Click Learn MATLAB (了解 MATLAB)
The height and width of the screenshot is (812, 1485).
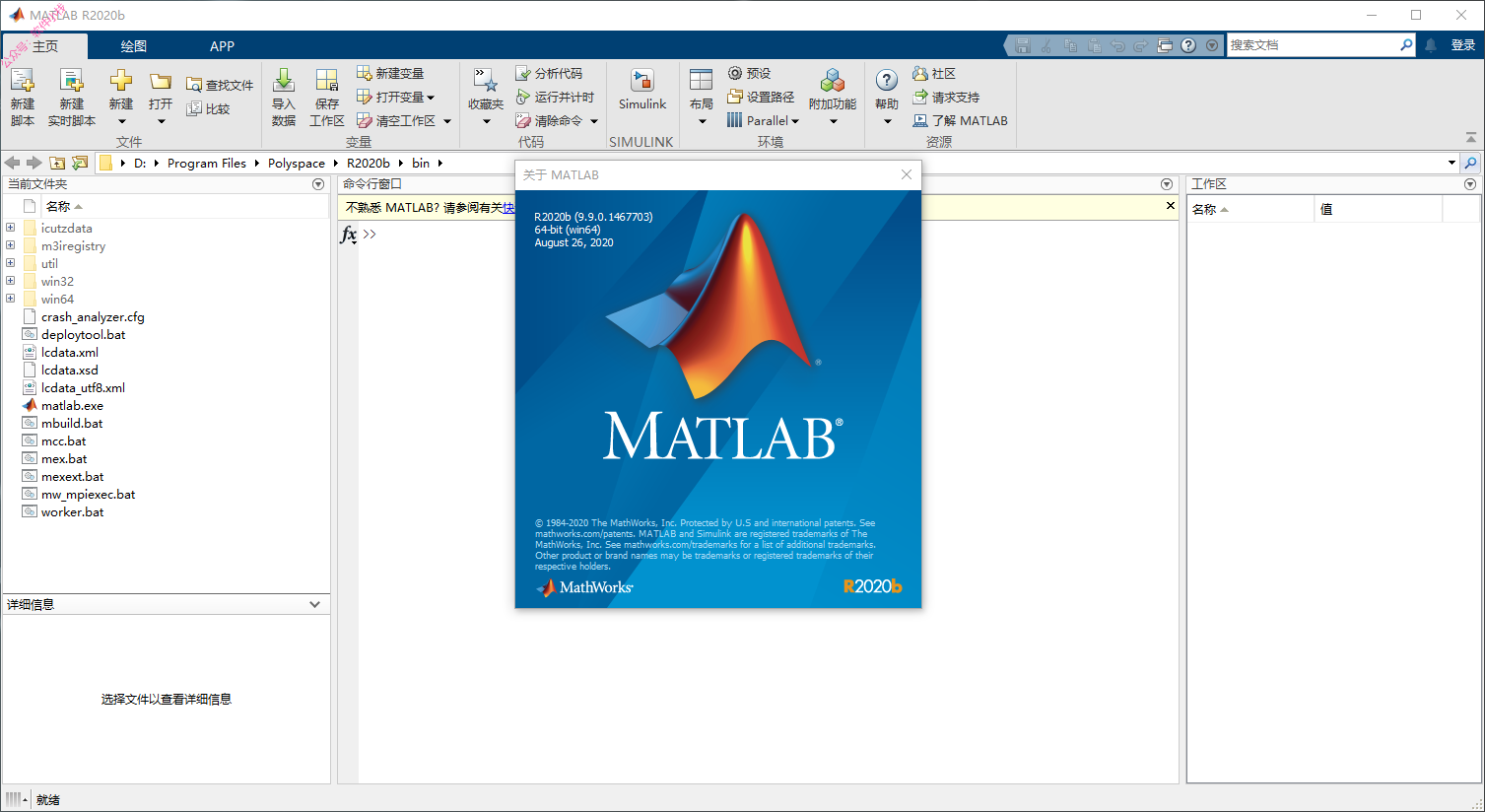pos(960,121)
